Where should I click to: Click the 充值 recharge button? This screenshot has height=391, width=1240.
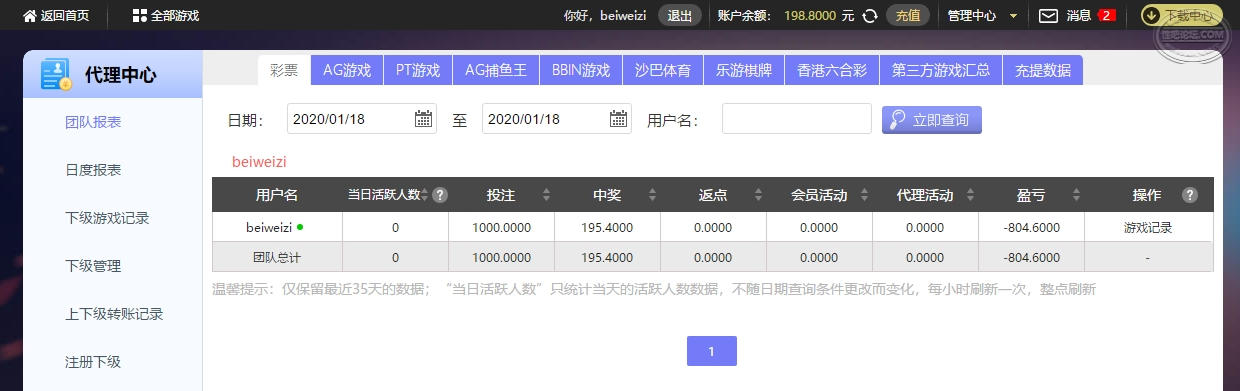coord(908,15)
